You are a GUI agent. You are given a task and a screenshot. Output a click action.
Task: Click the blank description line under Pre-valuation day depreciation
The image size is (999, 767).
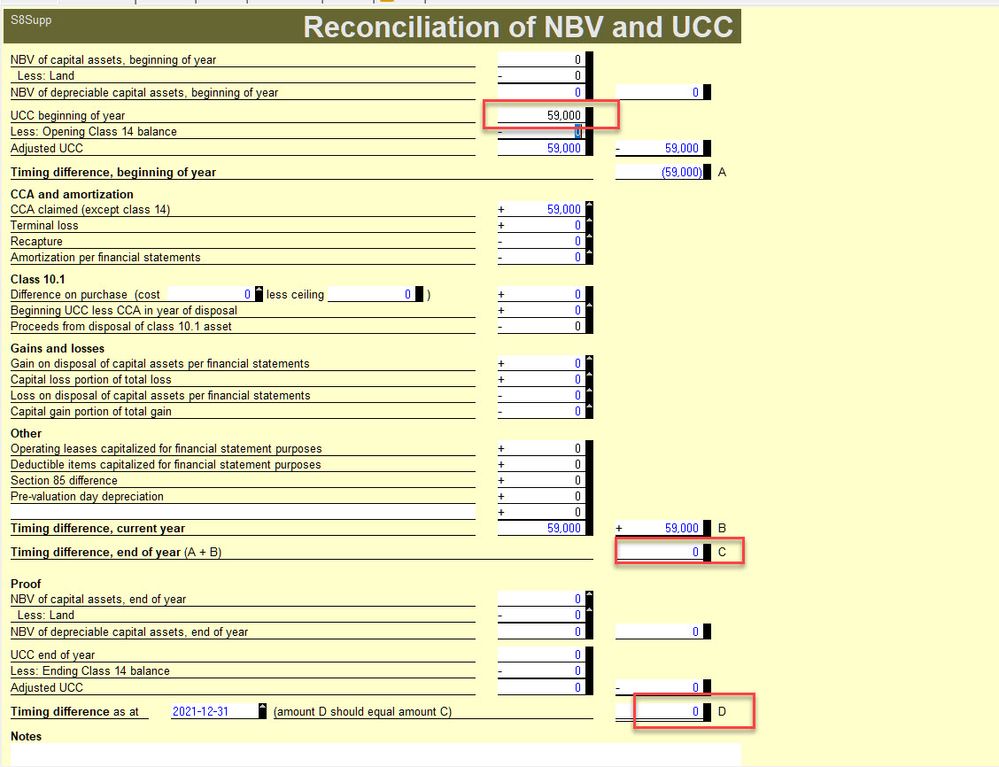pos(242,512)
